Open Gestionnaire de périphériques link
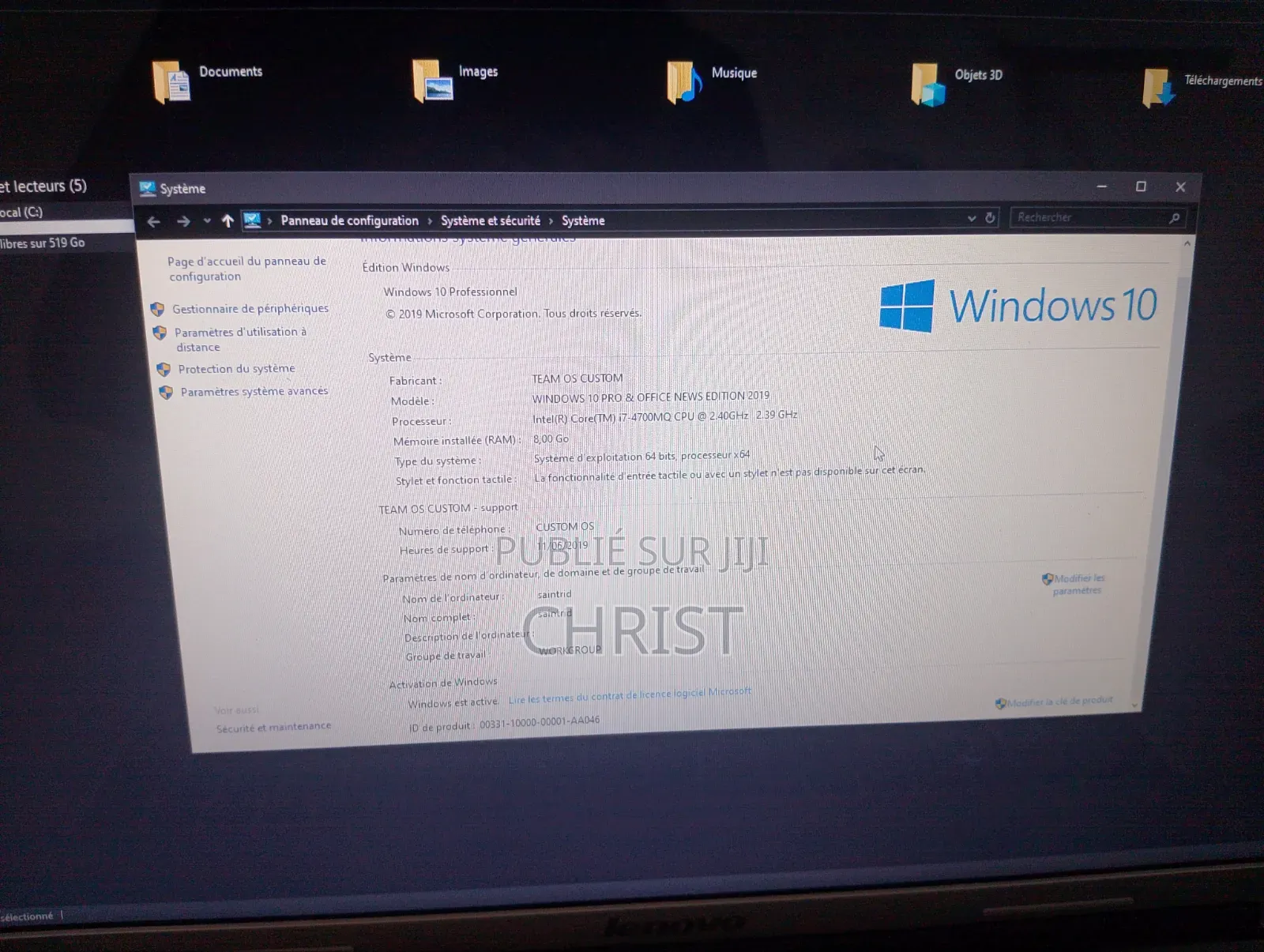The height and width of the screenshot is (952, 1264). [250, 309]
